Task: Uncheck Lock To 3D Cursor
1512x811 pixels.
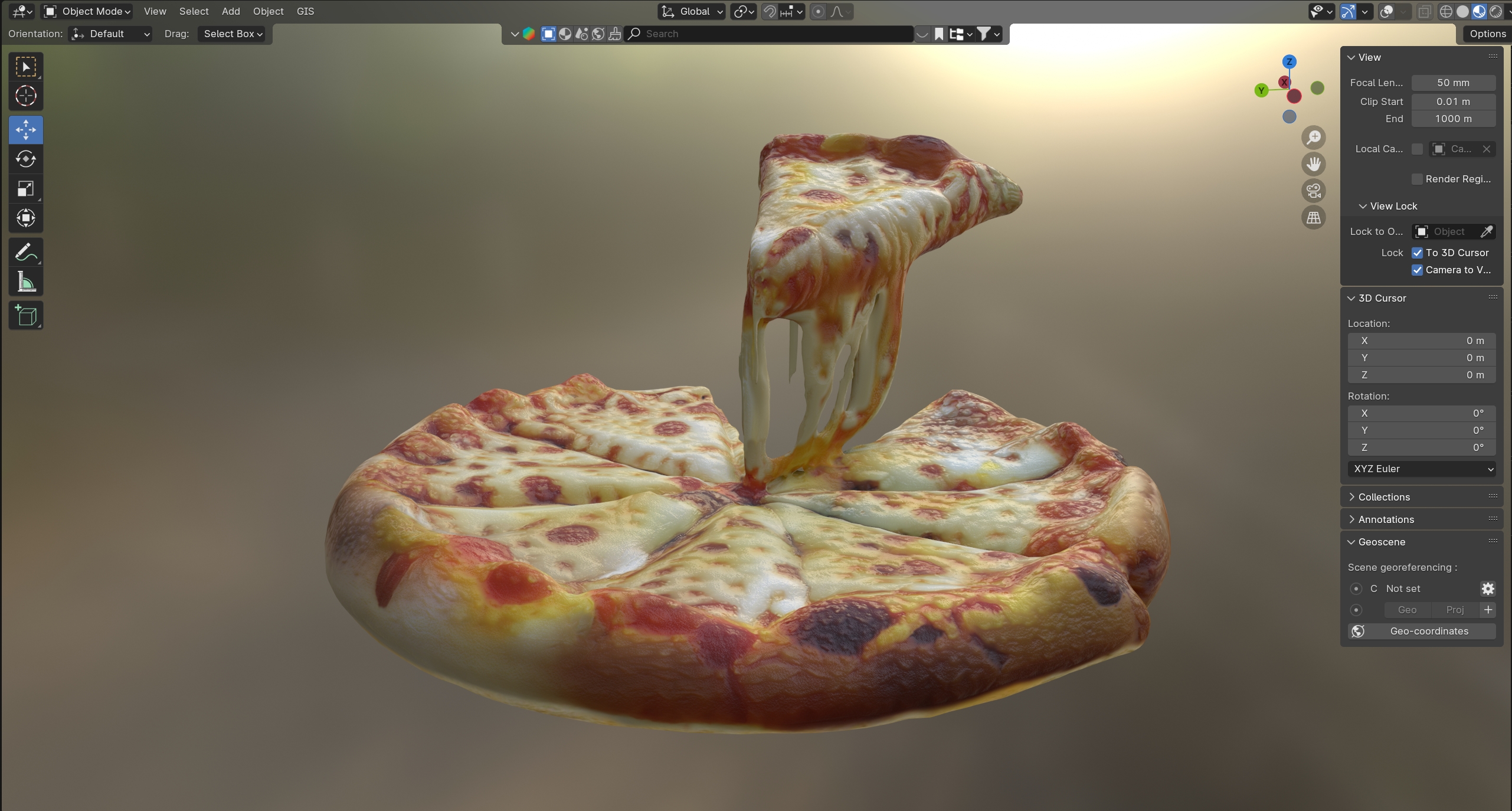Action: (1417, 253)
